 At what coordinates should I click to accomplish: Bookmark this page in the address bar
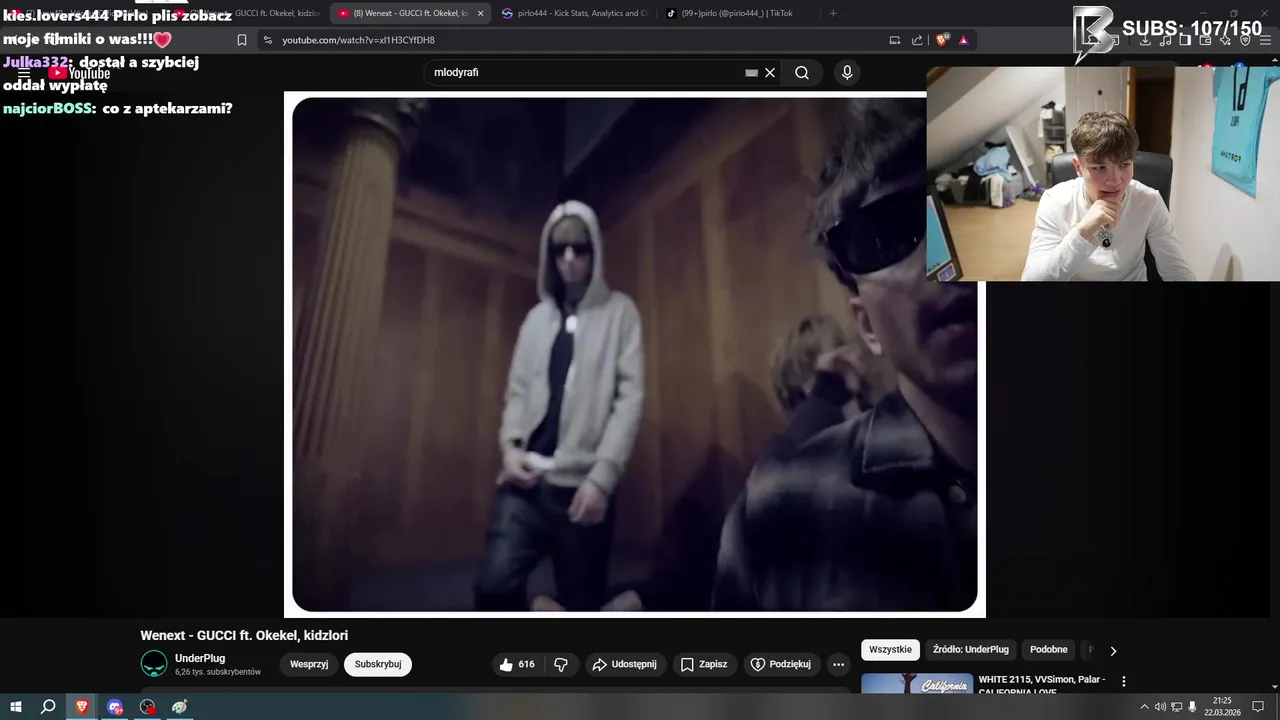click(242, 40)
